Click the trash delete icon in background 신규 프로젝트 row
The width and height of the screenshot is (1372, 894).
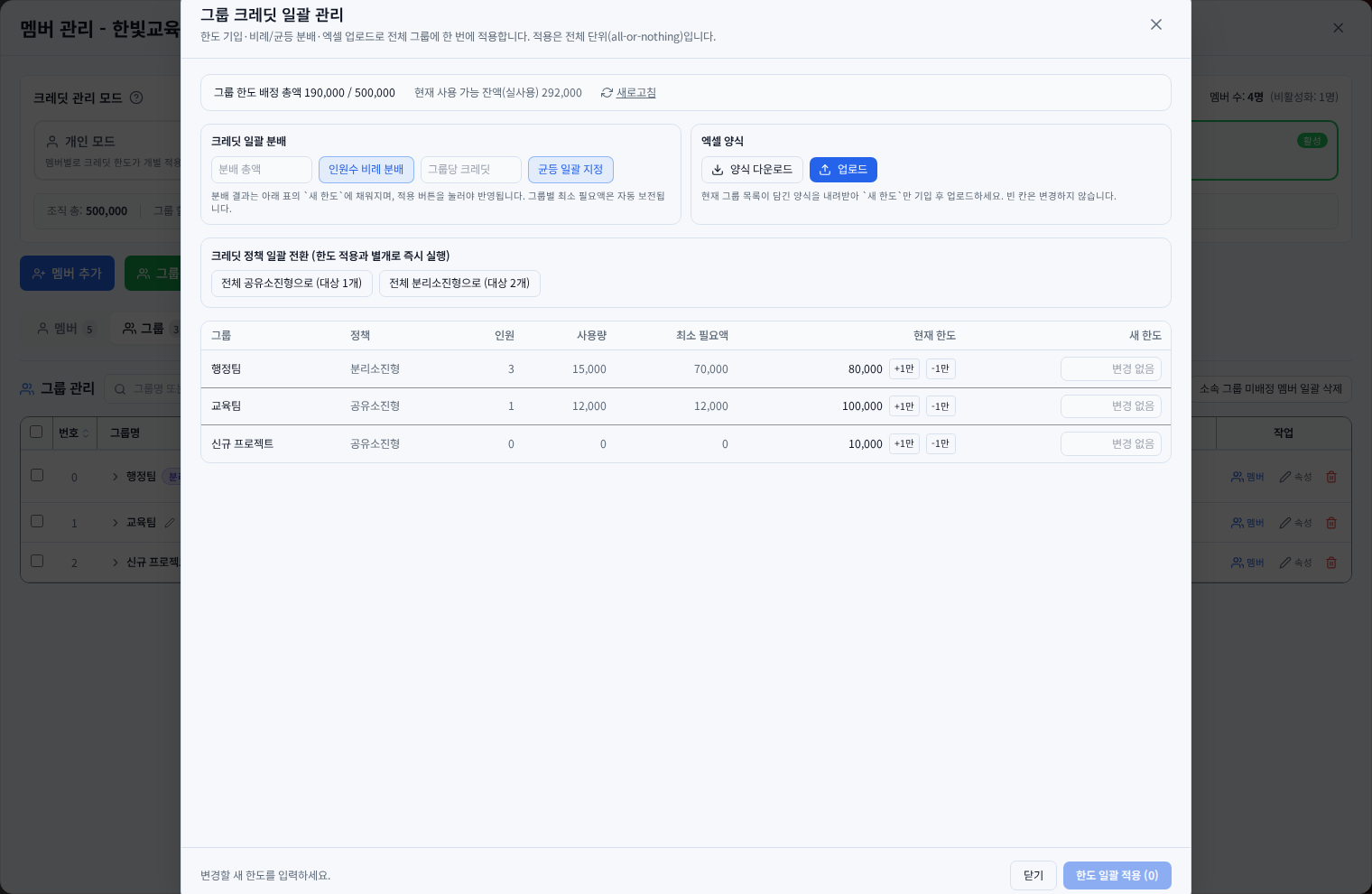click(1331, 563)
